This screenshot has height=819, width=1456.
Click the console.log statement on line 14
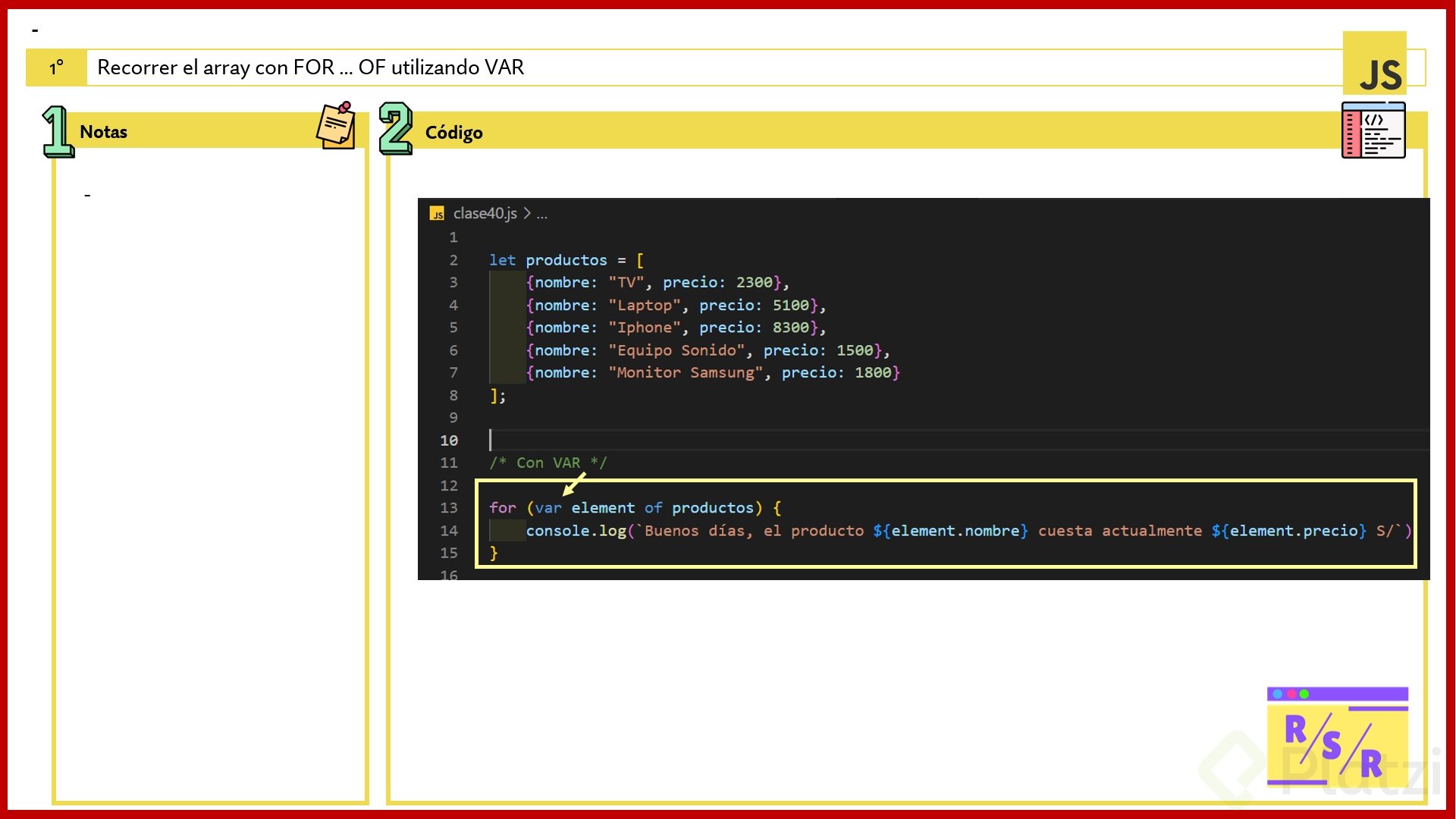pyautogui.click(x=576, y=531)
